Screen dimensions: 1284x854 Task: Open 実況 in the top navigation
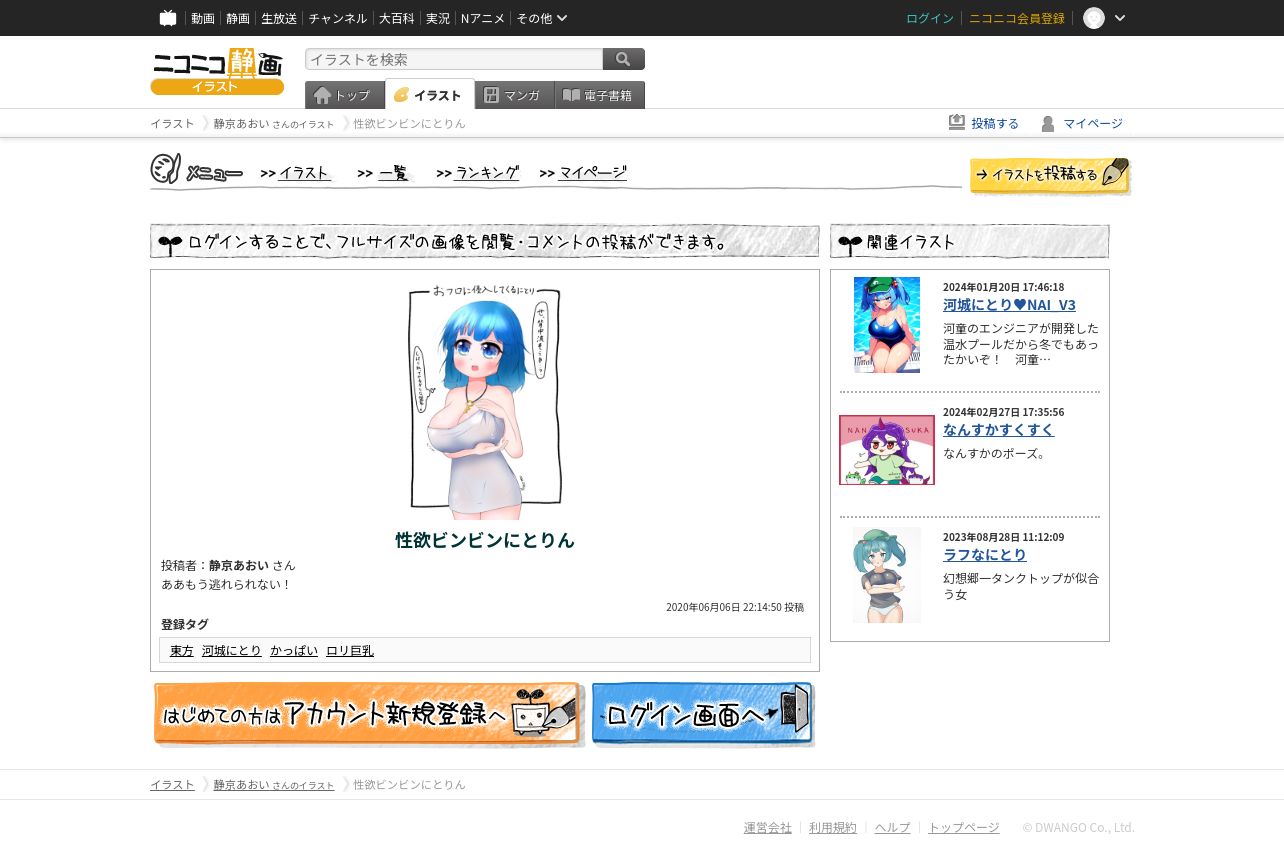click(438, 18)
